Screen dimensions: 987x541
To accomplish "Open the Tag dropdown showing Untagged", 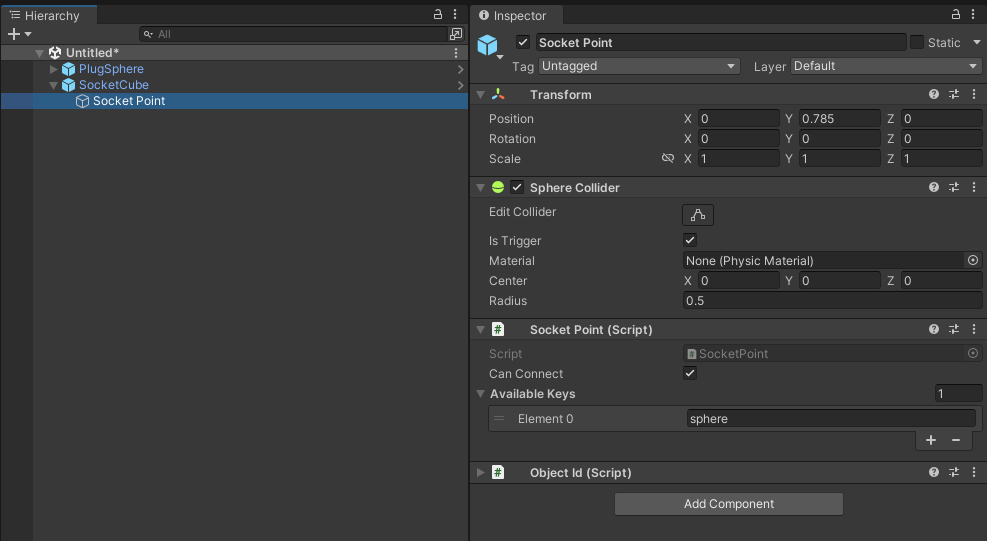I will coord(638,66).
